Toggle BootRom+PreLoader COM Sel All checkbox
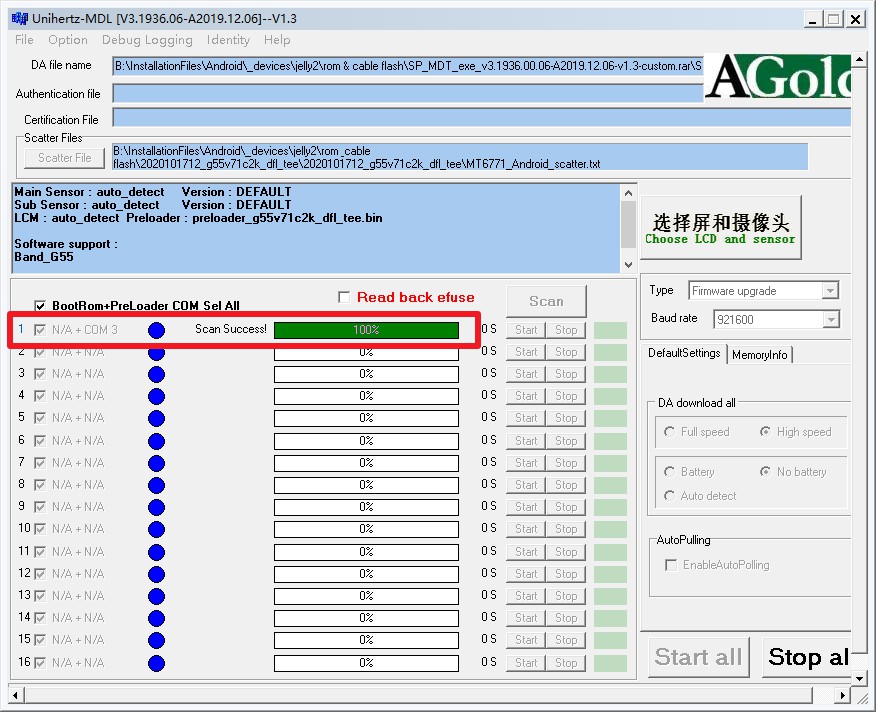This screenshot has height=712, width=876. (x=40, y=306)
